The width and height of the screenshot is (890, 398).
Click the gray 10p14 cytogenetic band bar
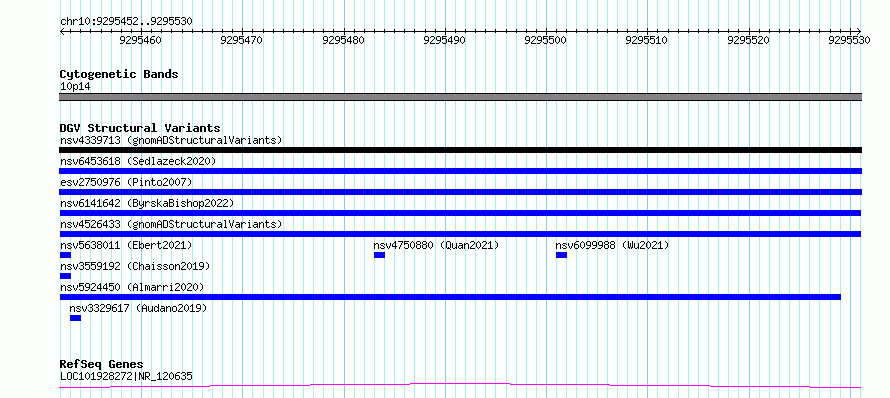click(x=460, y=97)
